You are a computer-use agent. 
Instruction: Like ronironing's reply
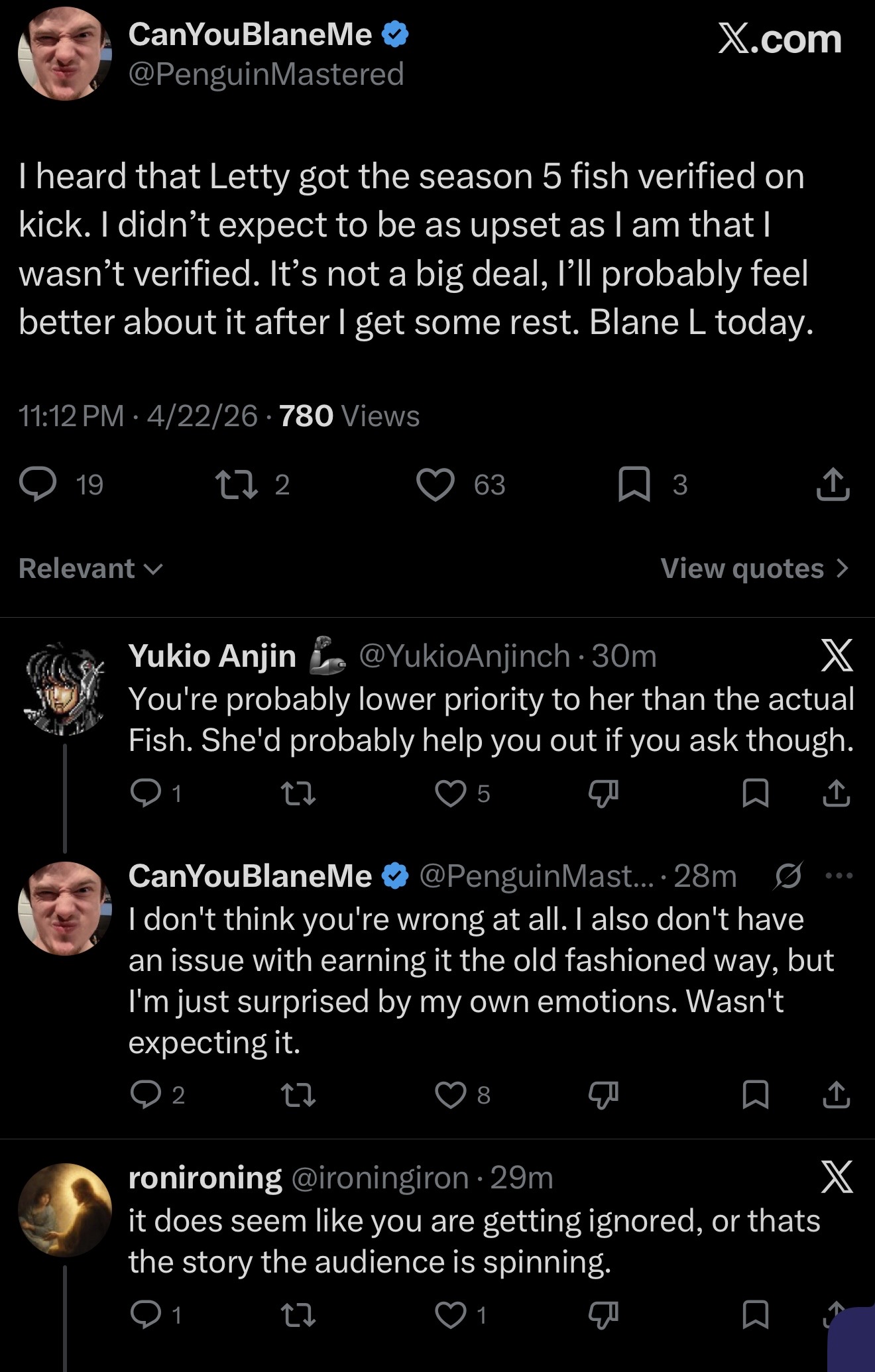(x=451, y=1314)
